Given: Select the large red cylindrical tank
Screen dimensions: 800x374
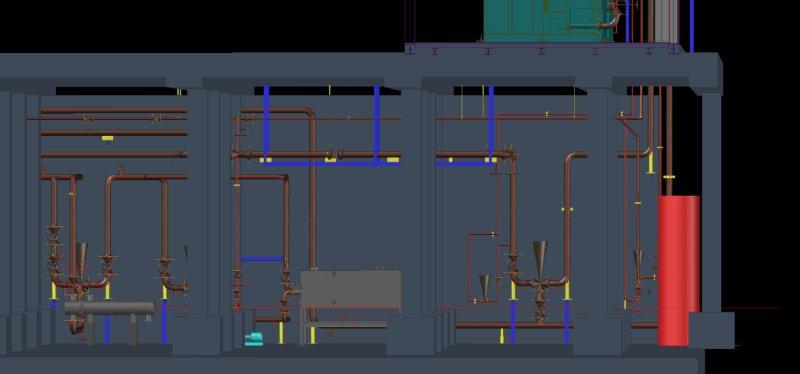Looking at the screenshot, I should click(679, 270).
